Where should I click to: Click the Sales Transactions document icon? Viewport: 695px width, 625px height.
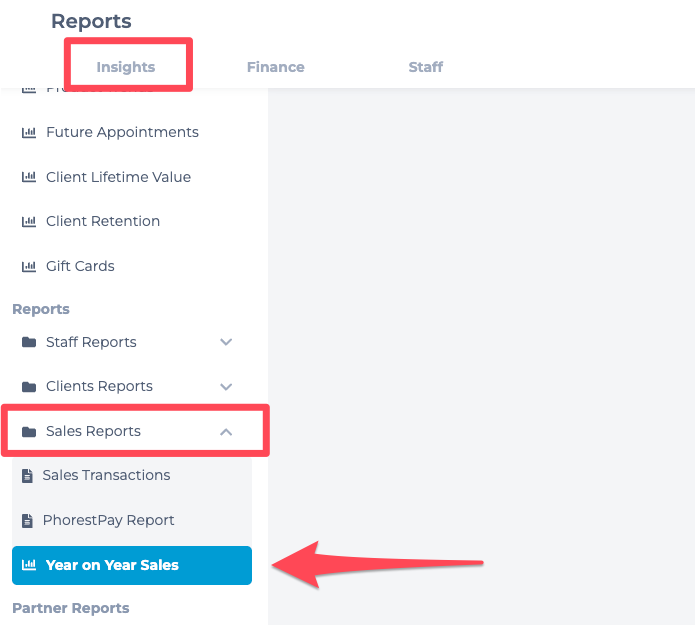pos(27,476)
